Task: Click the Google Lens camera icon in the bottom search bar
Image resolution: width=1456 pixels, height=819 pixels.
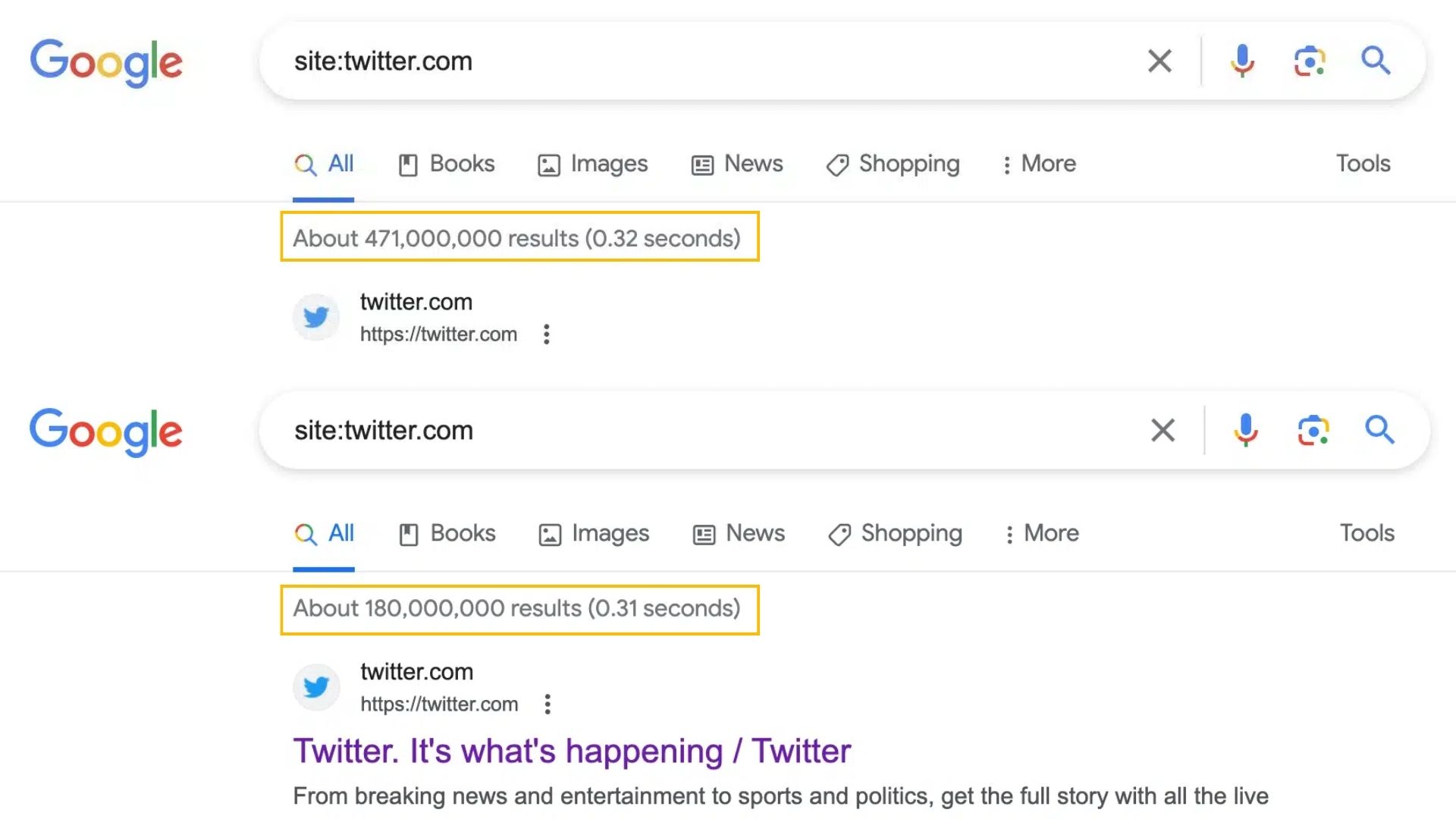Action: pos(1313,430)
